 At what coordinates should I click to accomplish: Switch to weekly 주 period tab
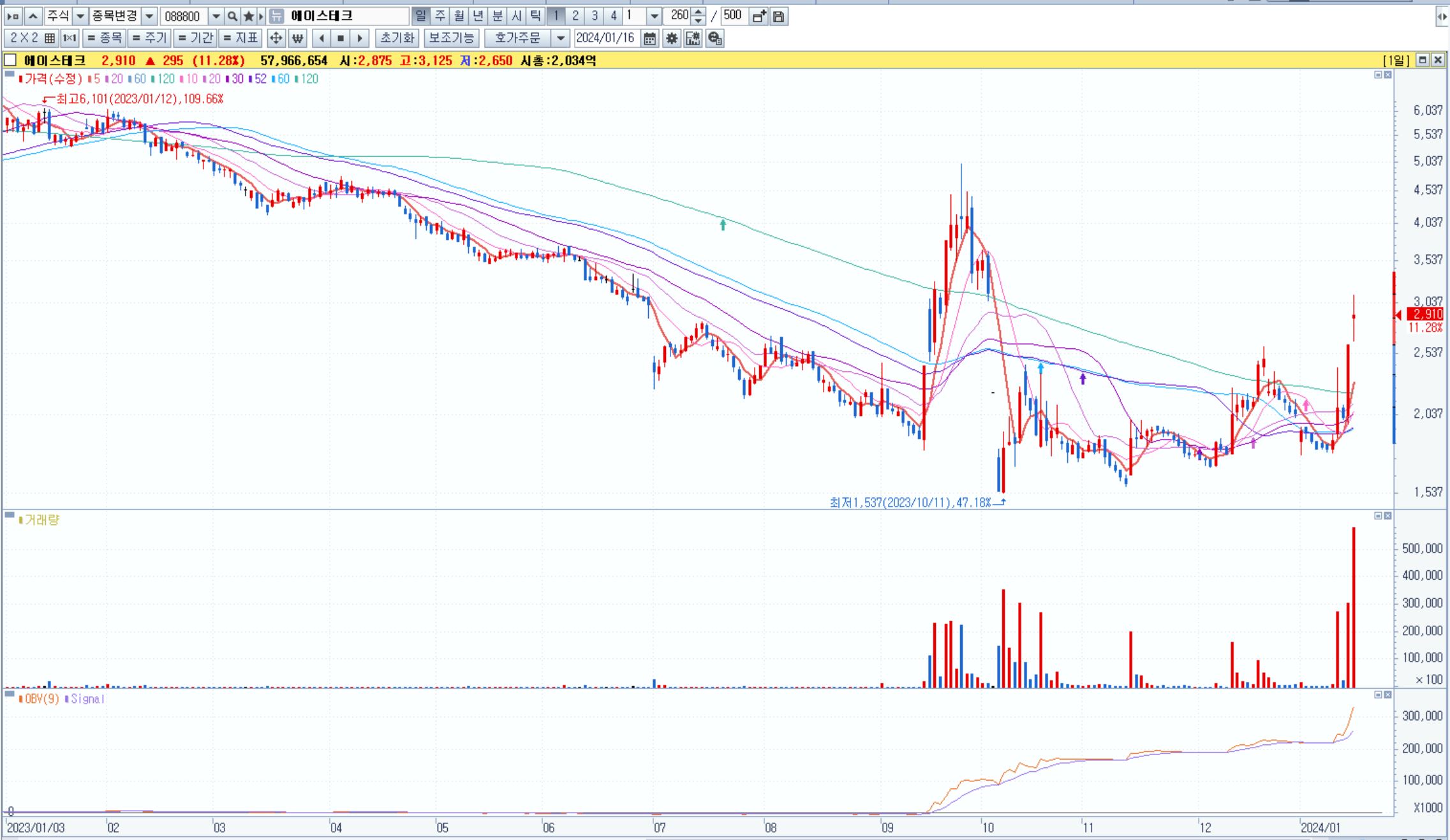[440, 16]
